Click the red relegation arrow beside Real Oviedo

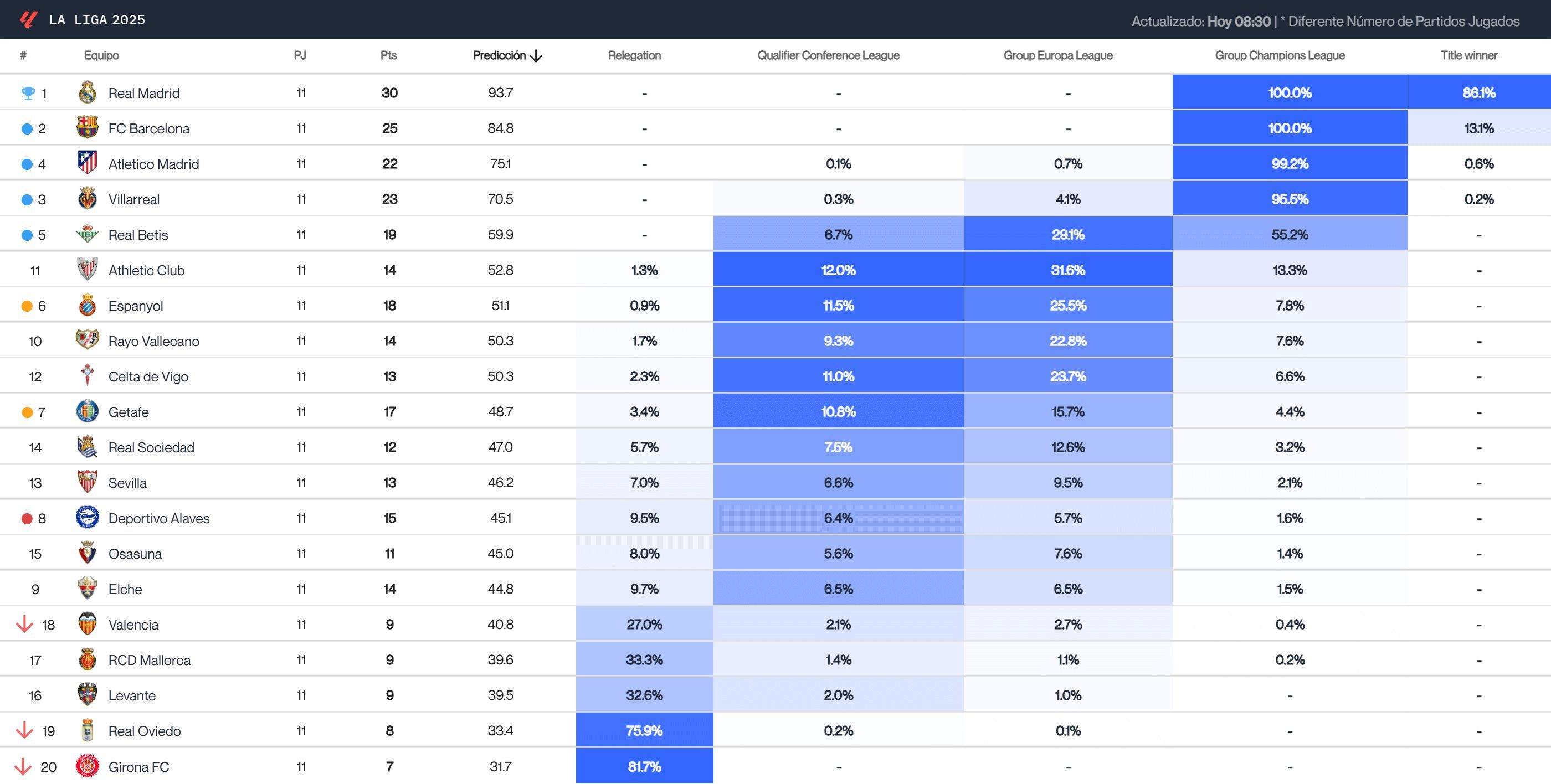(x=24, y=730)
